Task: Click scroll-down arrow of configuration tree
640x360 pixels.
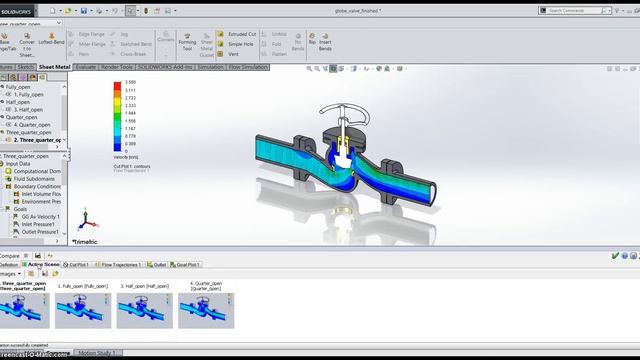Action: click(x=64, y=140)
